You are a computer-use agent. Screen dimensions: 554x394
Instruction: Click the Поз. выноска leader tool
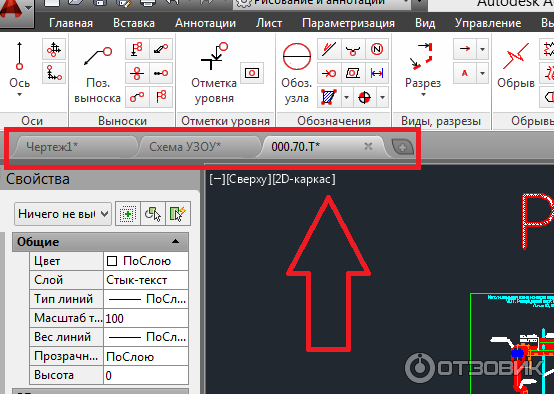[x=98, y=74]
